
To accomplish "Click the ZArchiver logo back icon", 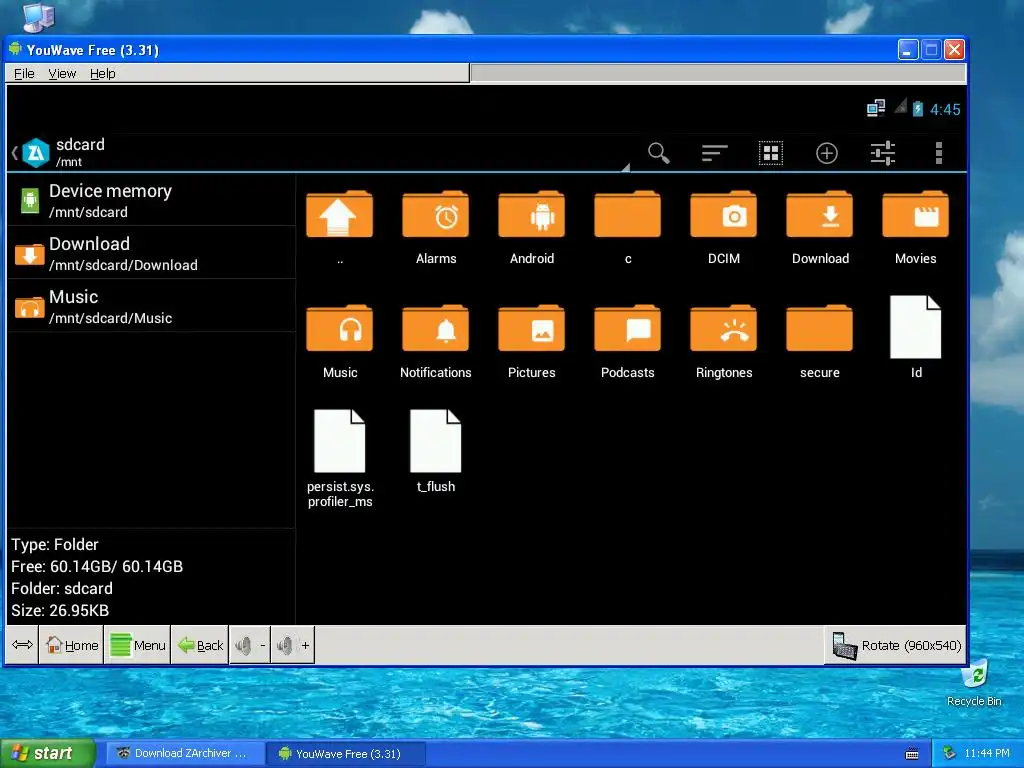I will 35,153.
